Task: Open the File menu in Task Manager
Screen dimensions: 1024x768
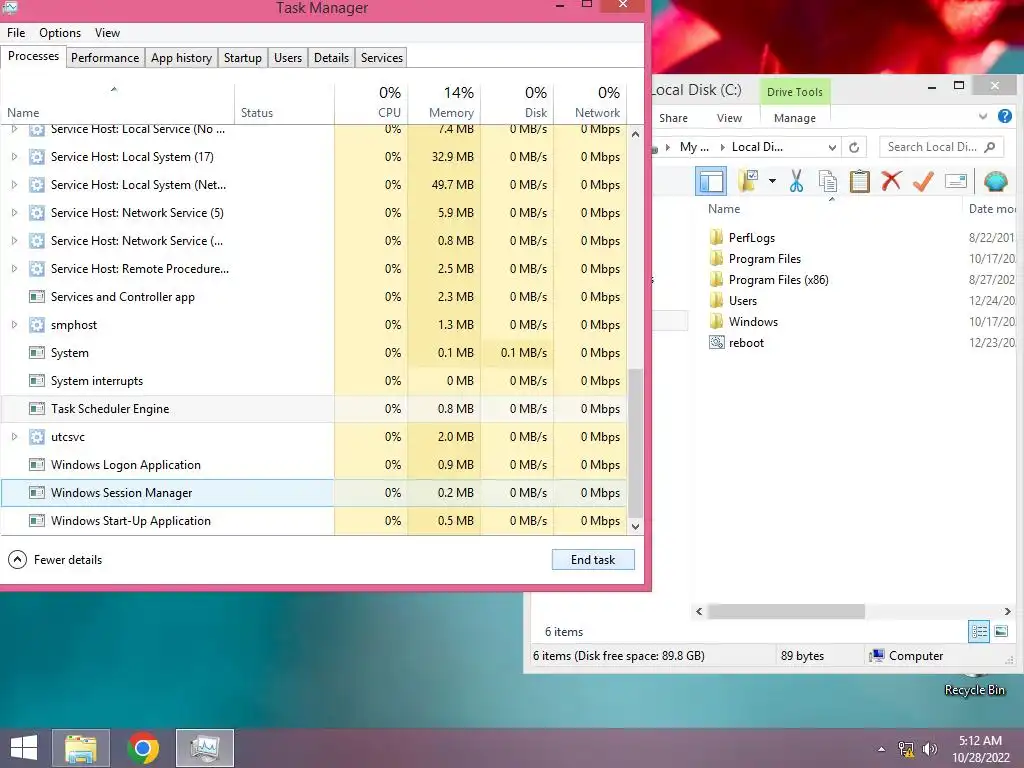Action: point(16,33)
